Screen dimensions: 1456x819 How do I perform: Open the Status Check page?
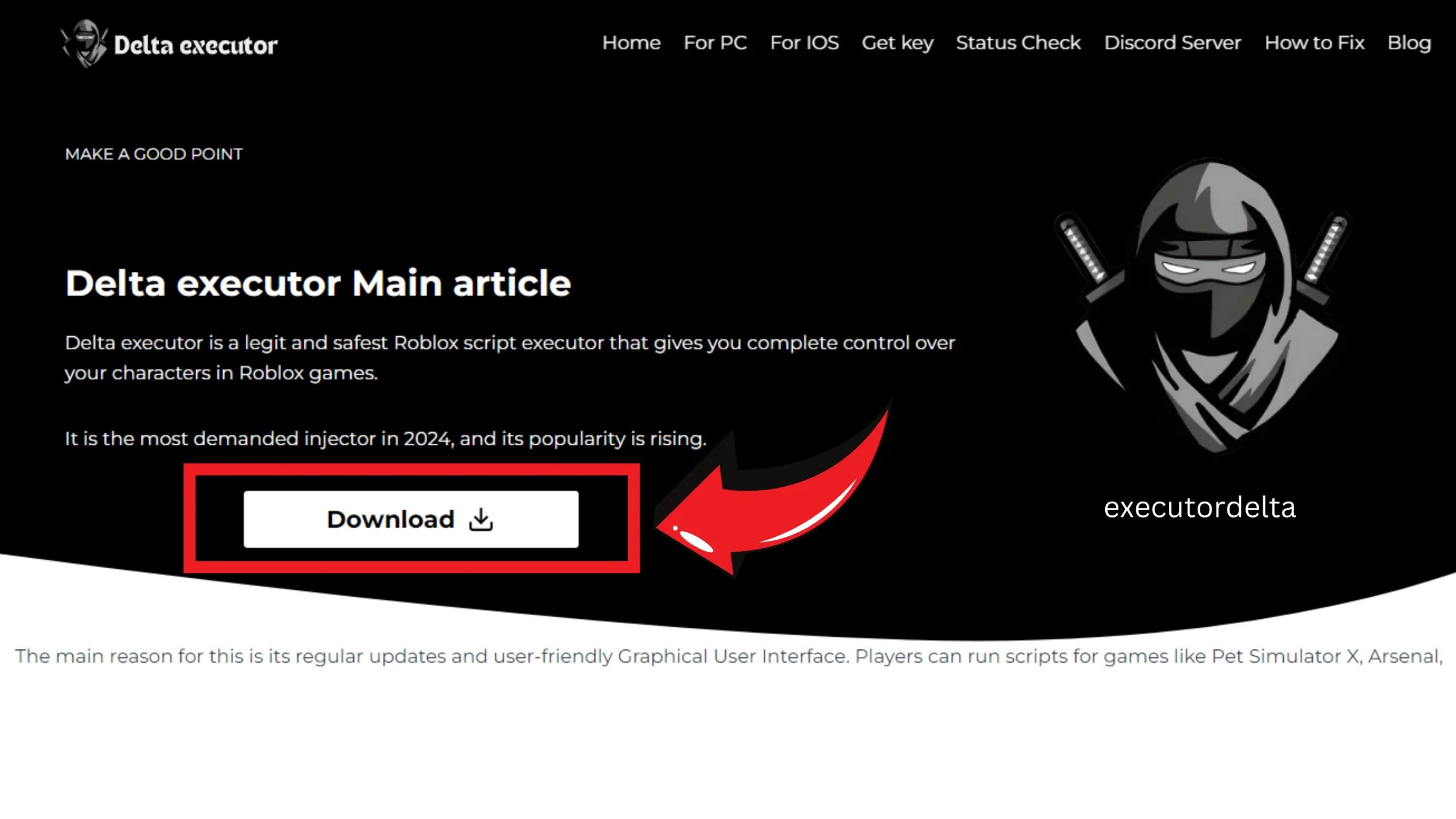pos(1018,43)
